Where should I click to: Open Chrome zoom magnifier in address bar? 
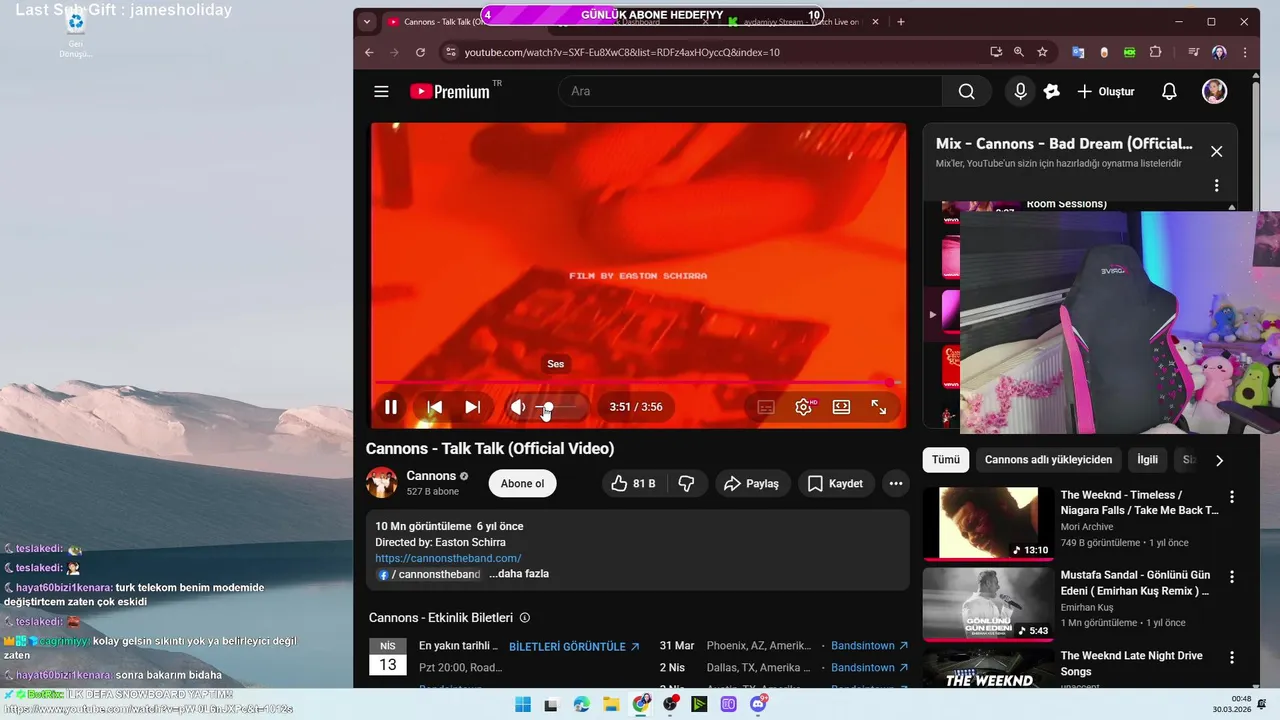(x=1019, y=52)
